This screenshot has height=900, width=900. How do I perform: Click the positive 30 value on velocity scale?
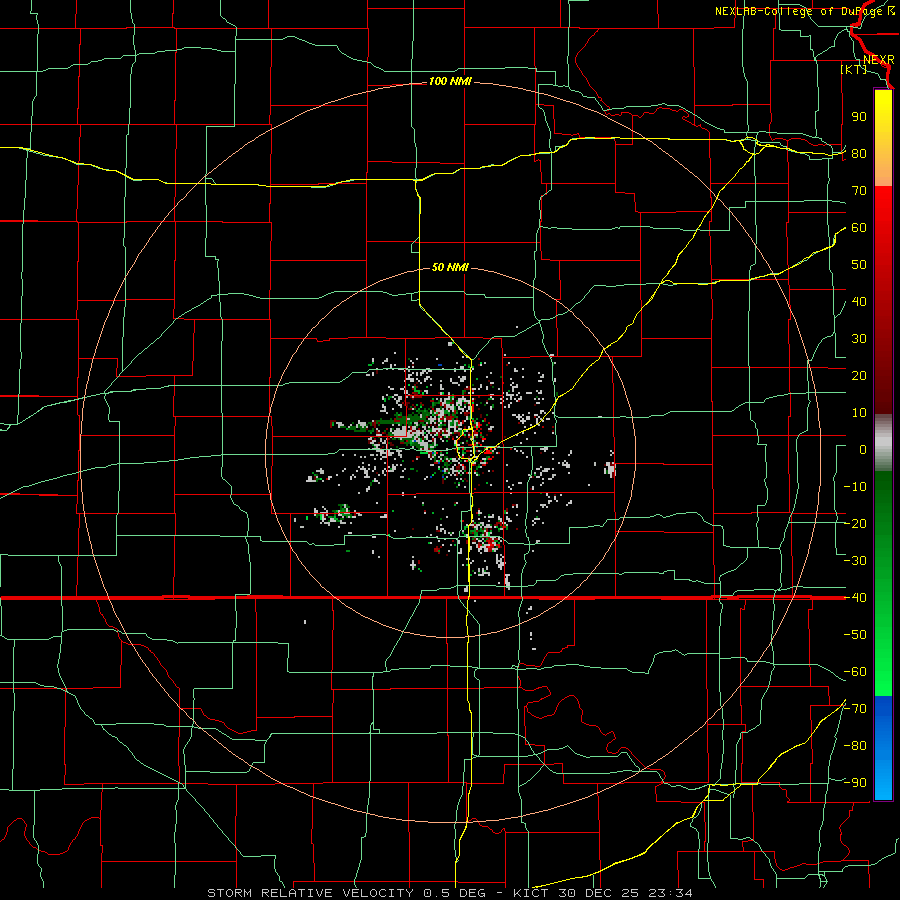859,339
